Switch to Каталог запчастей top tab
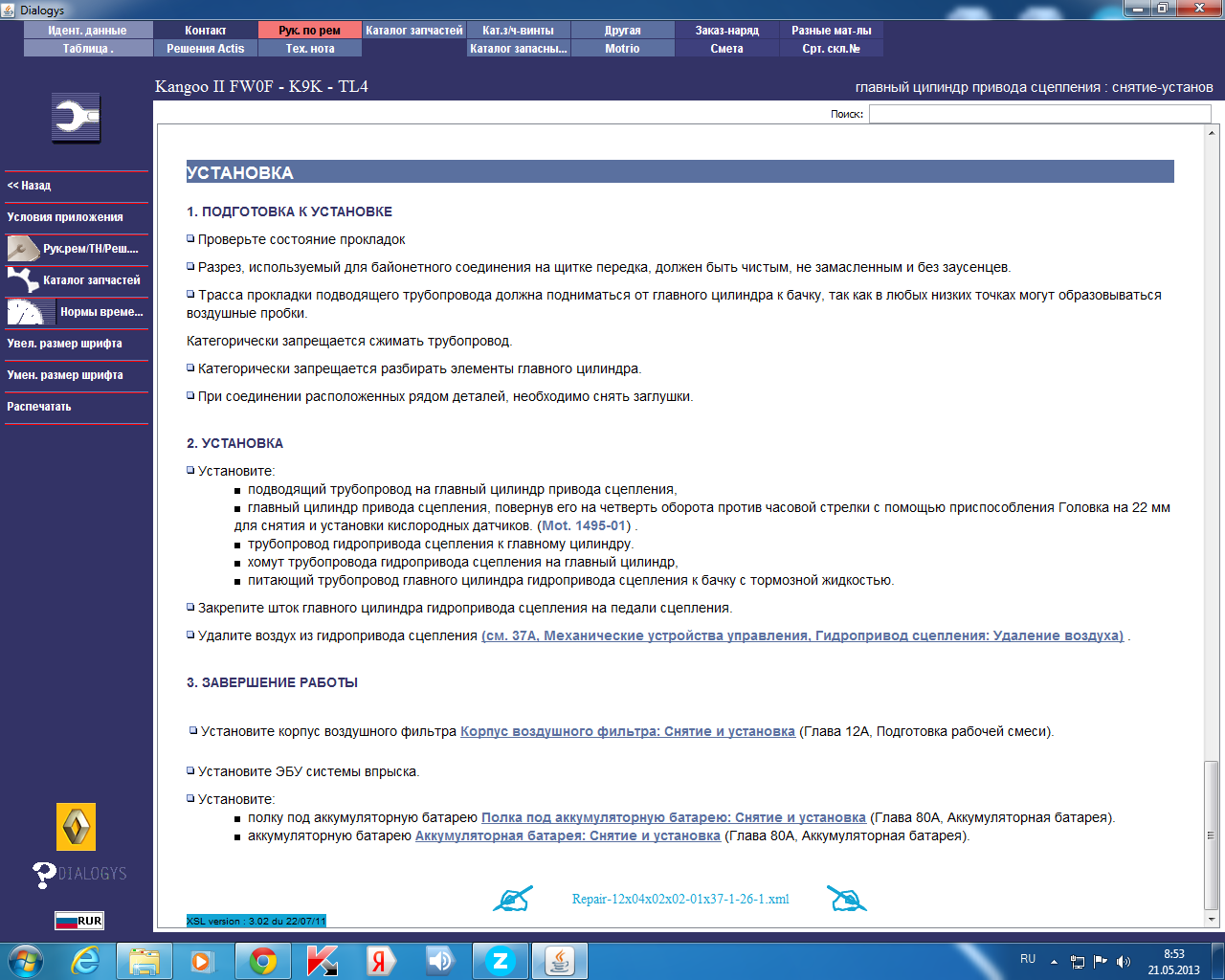This screenshot has width=1225, height=980. (x=413, y=31)
